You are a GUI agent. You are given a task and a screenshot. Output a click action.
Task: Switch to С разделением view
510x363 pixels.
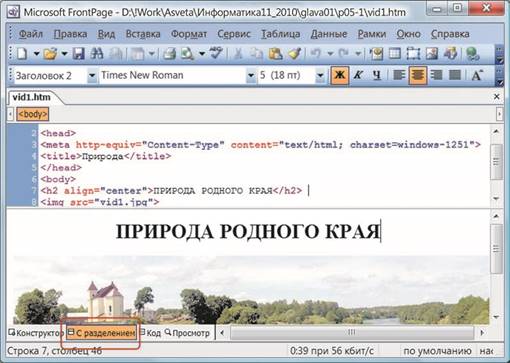(102, 333)
